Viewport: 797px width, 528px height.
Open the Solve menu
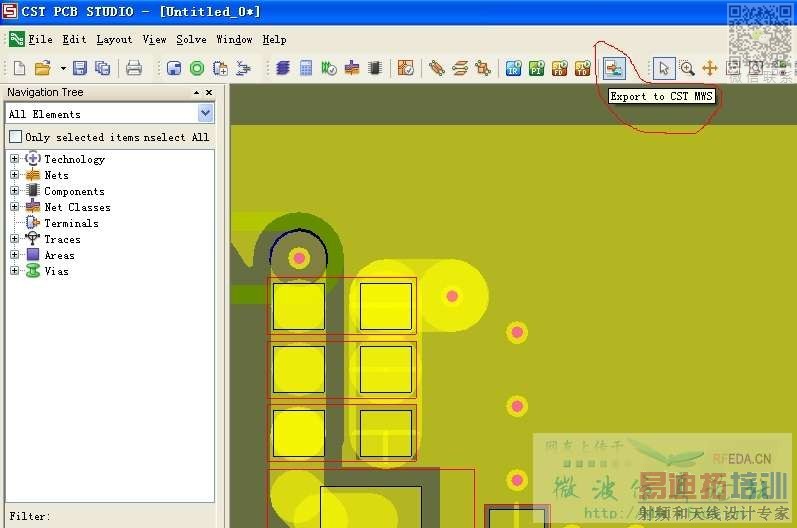pyautogui.click(x=191, y=39)
